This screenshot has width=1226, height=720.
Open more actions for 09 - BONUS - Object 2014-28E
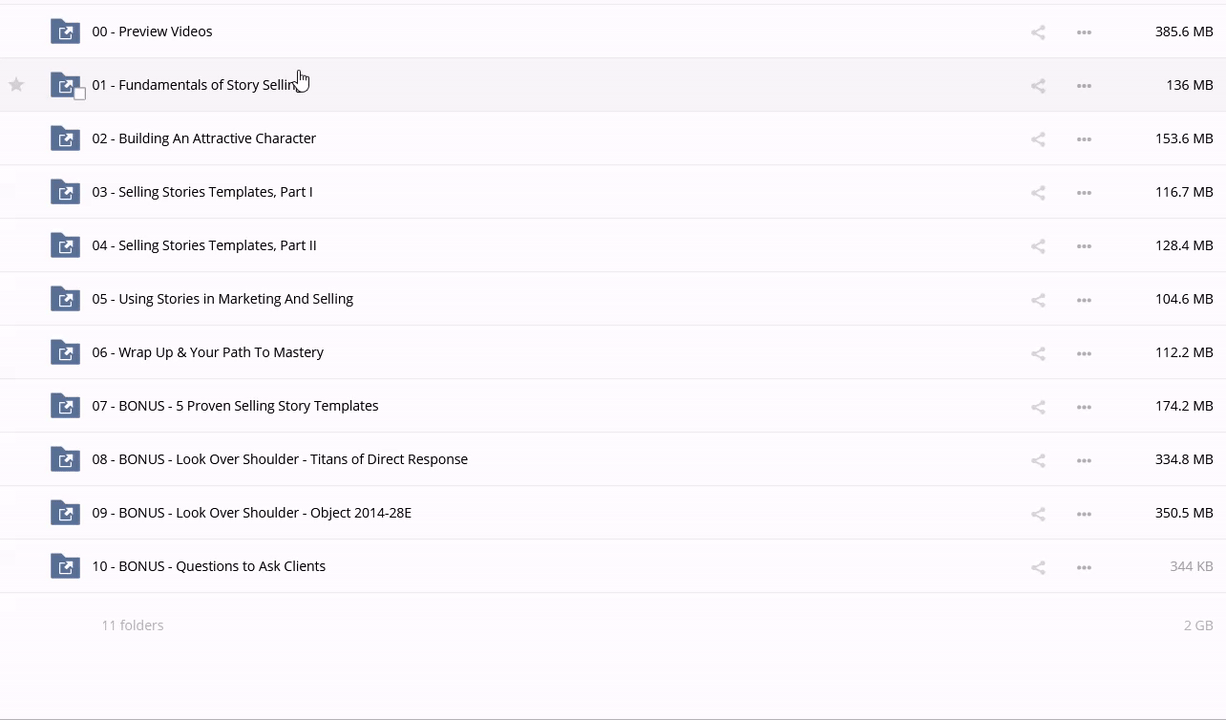point(1084,514)
